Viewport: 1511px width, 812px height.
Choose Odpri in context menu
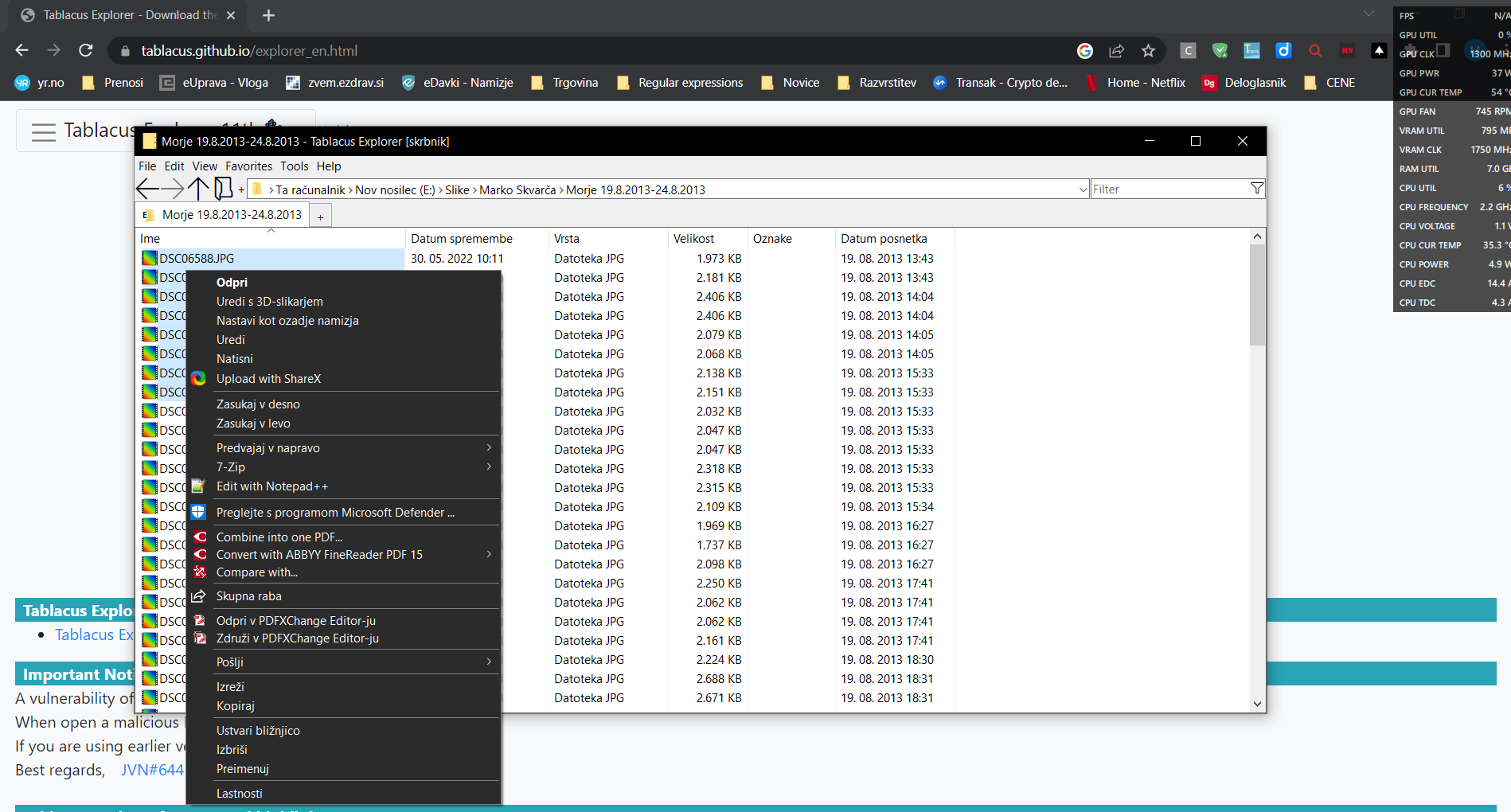coord(343,283)
